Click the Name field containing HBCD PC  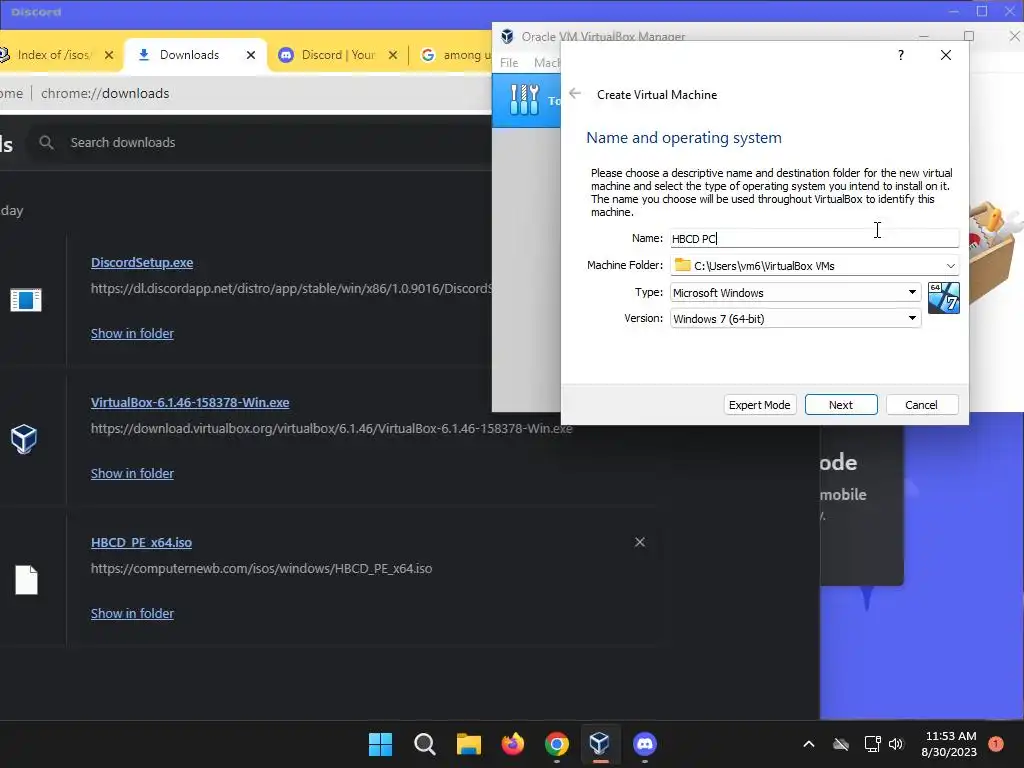pos(814,238)
